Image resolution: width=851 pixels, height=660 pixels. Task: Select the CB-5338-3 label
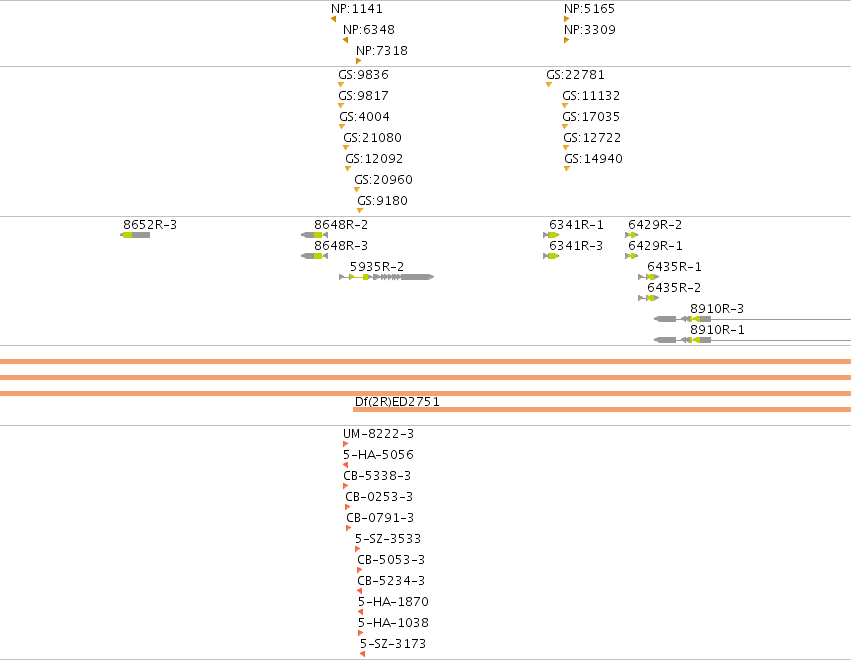click(377, 476)
